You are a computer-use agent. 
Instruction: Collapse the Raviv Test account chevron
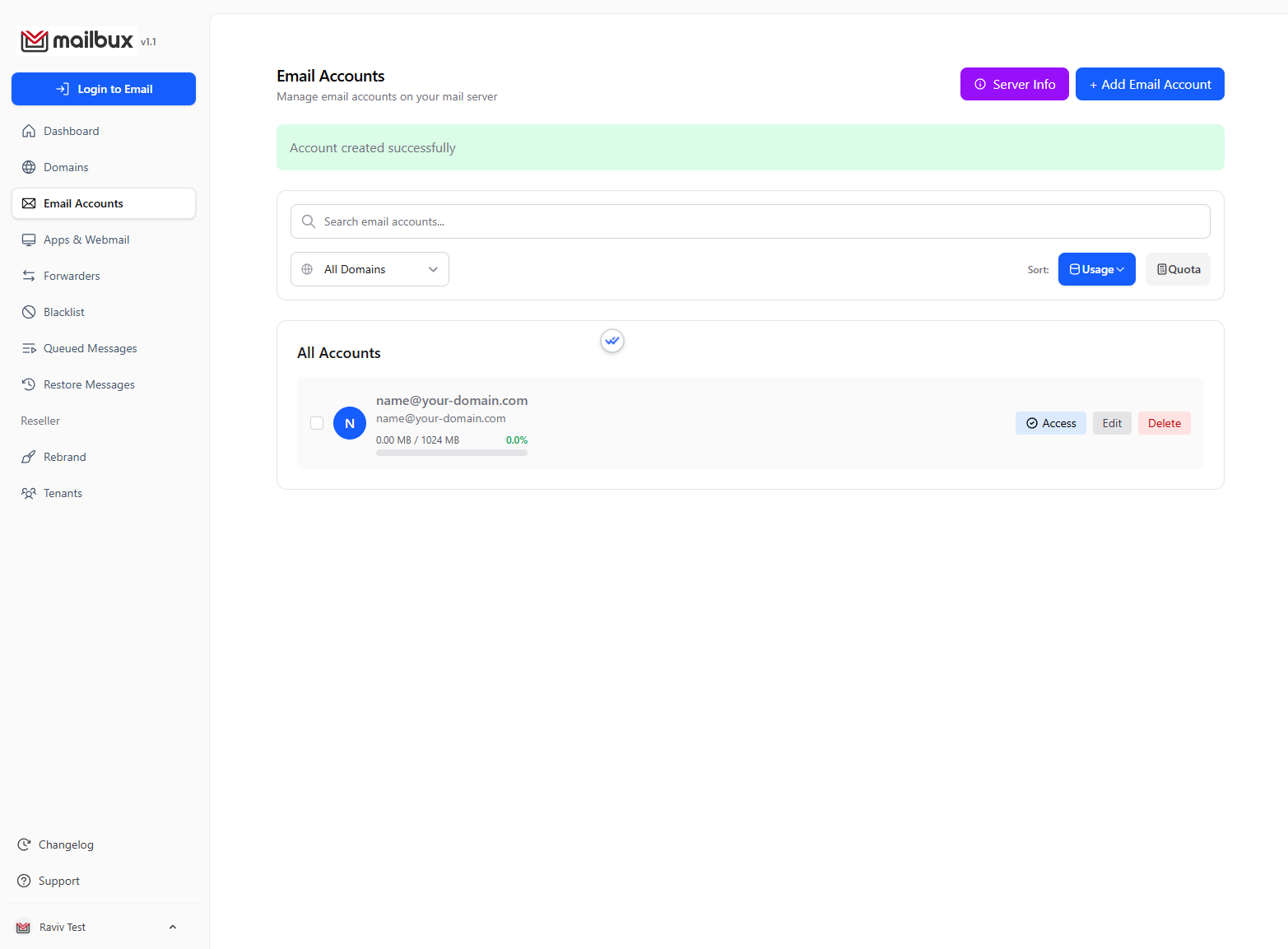click(172, 927)
